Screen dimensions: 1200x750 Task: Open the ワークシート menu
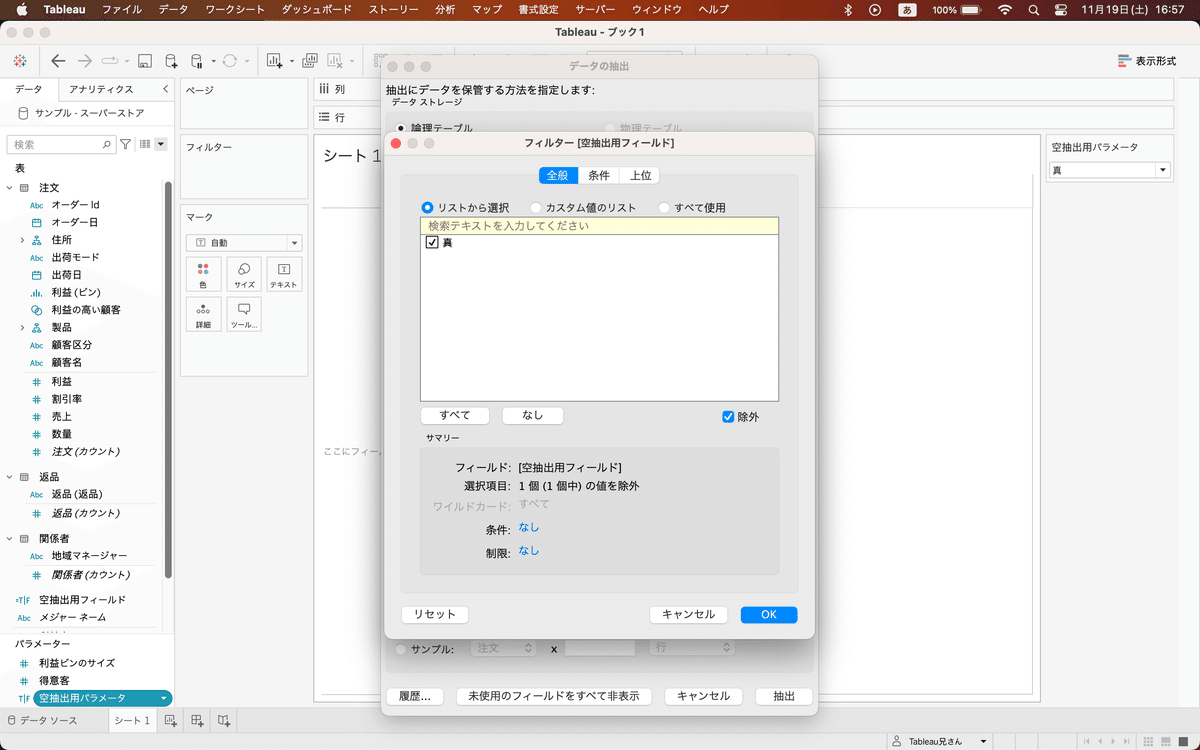pyautogui.click(x=235, y=10)
